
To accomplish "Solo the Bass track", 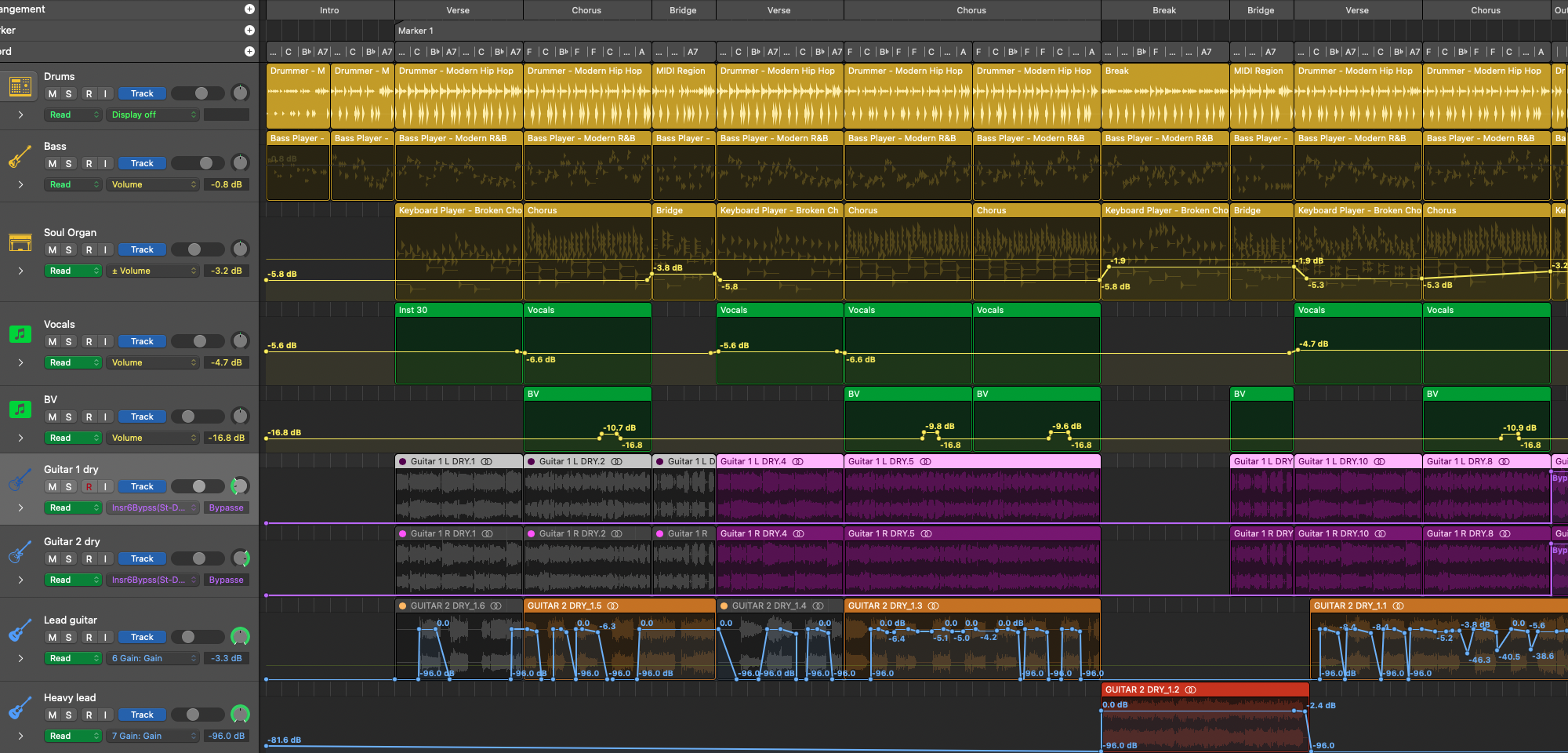I will (69, 164).
